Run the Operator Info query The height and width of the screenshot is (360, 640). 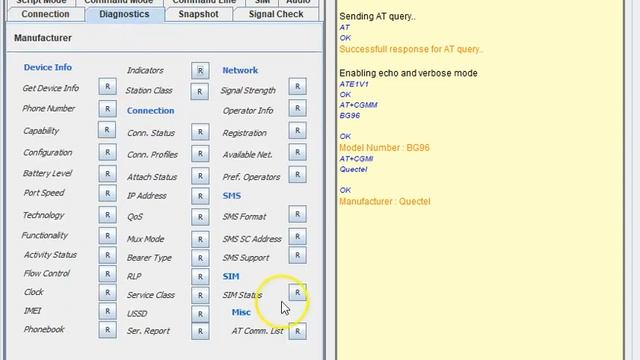297,108
